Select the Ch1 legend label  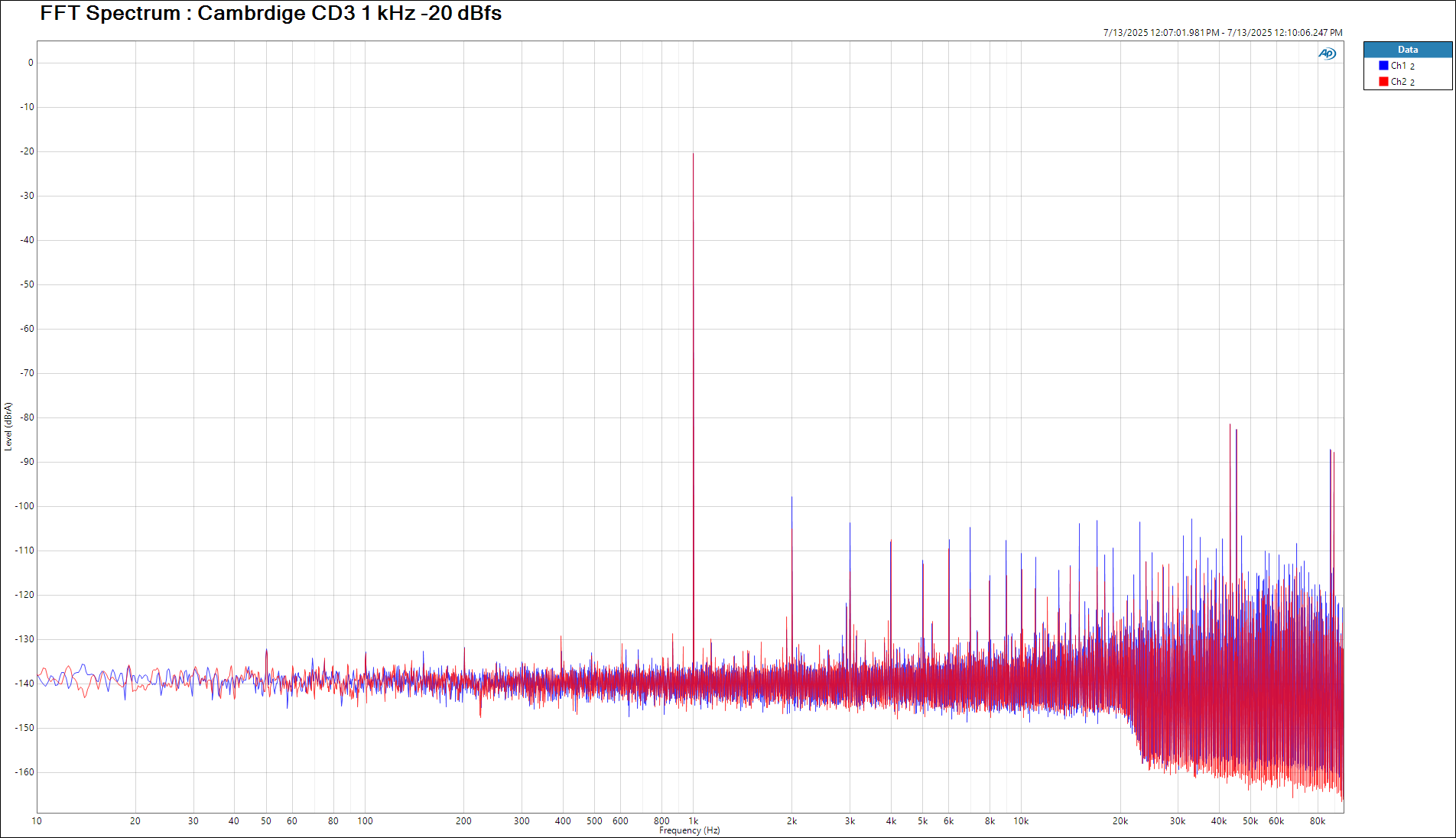click(1399, 66)
